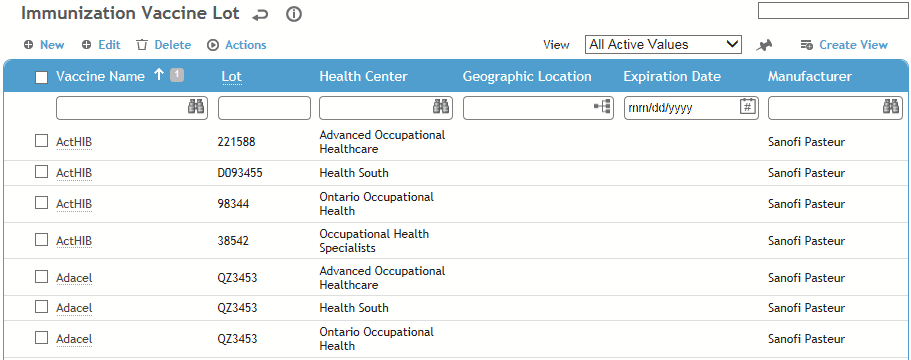This screenshot has width=911, height=360.
Task: Focus the Lot filter field
Action: point(264,108)
